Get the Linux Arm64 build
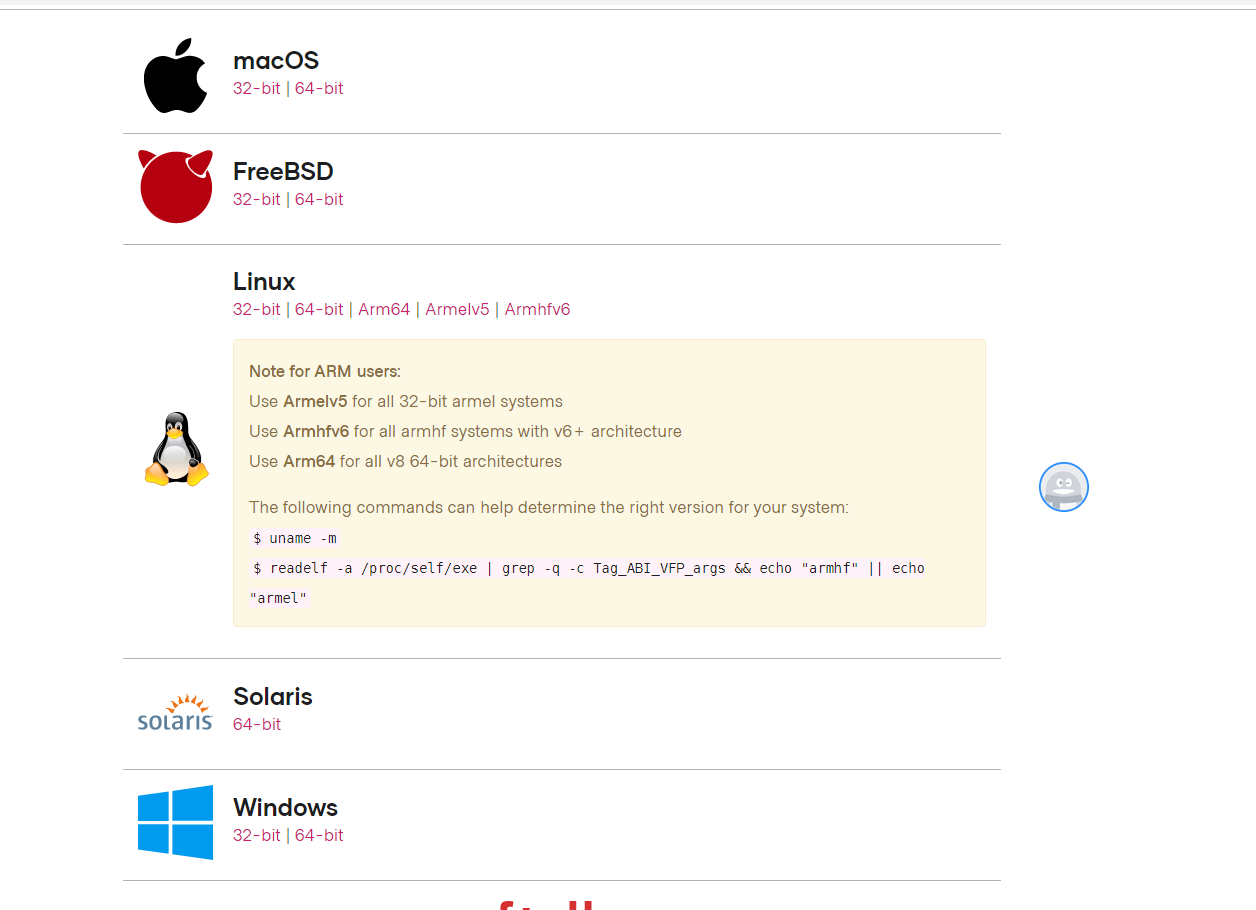The height and width of the screenshot is (910, 1256). 384,309
